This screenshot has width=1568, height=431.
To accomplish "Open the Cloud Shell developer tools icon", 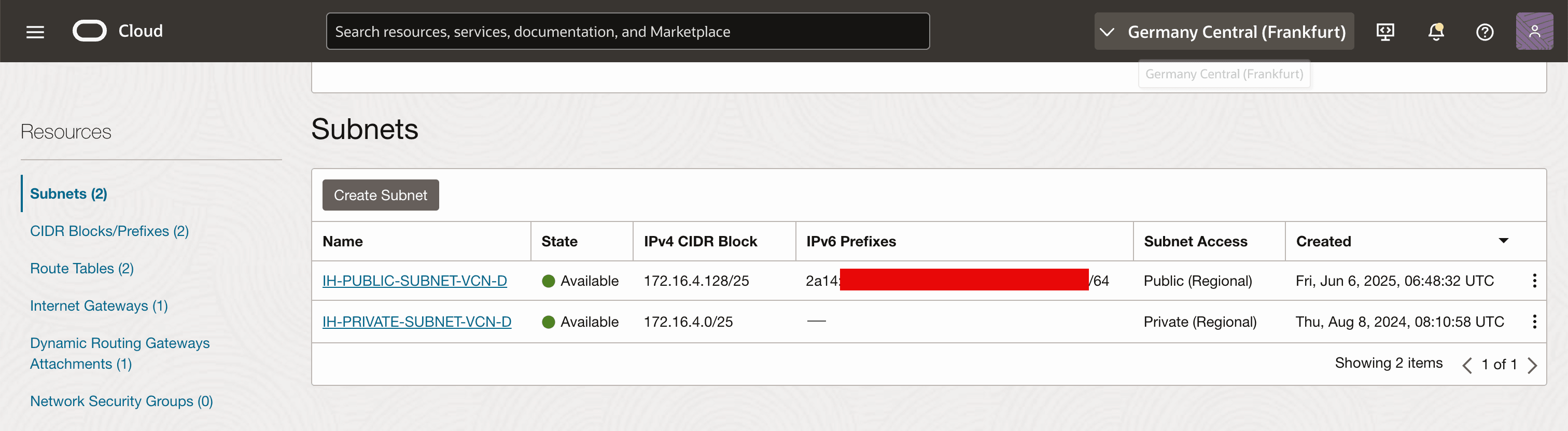I will pos(1385,32).
